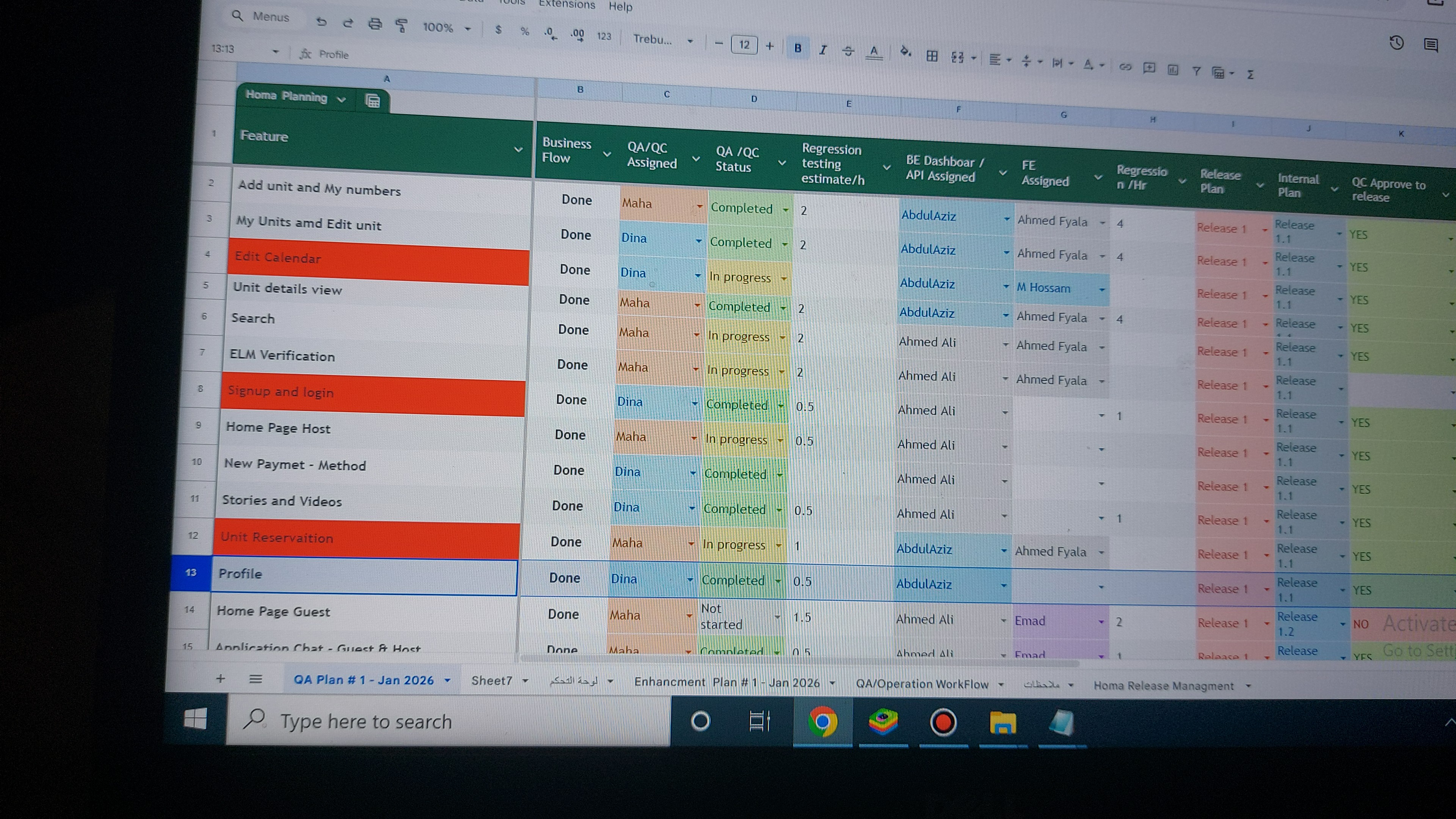This screenshot has width=1456, height=819.
Task: Click the print icon
Action: click(x=375, y=24)
